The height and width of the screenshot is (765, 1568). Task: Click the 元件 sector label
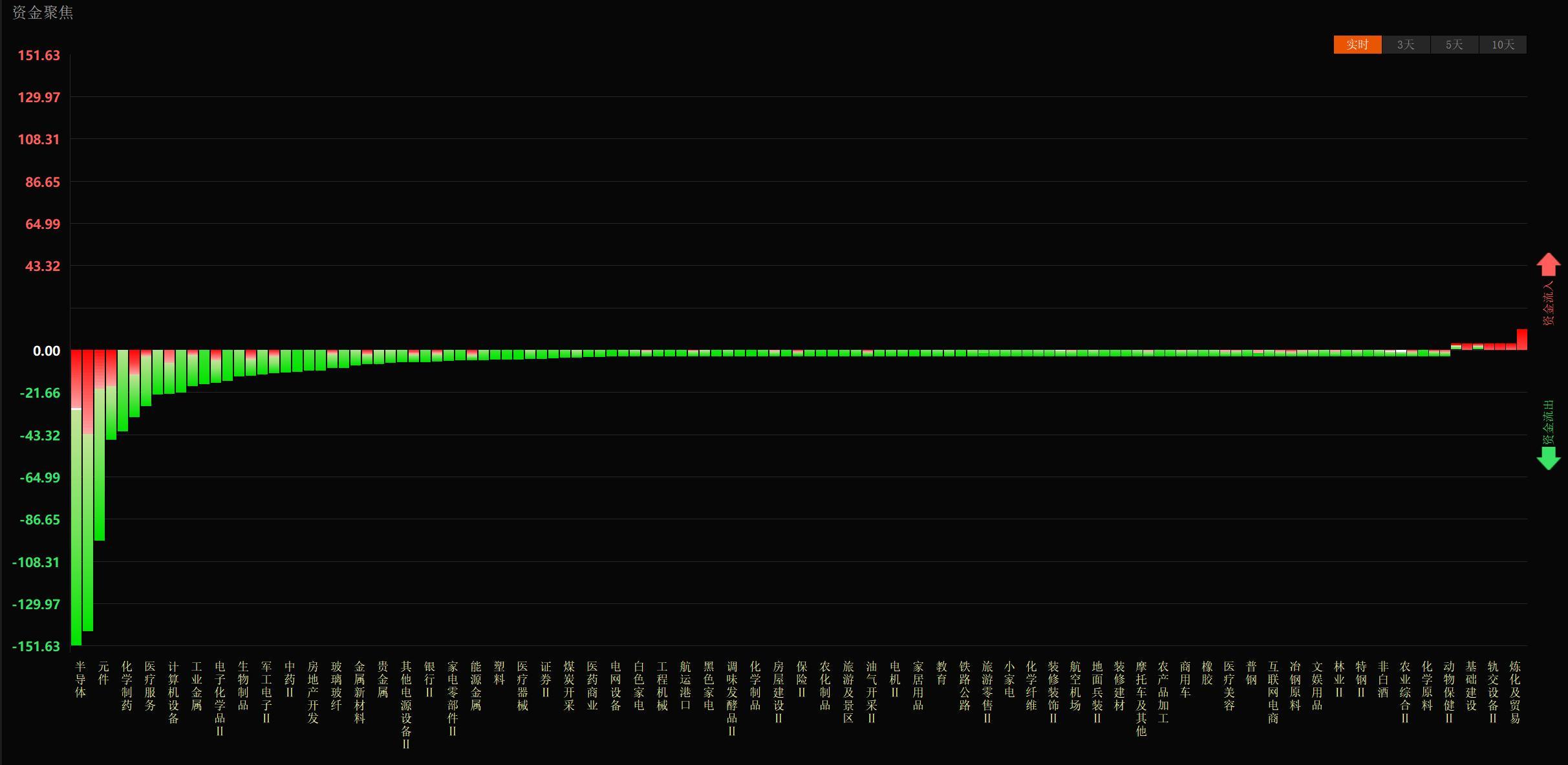103,673
